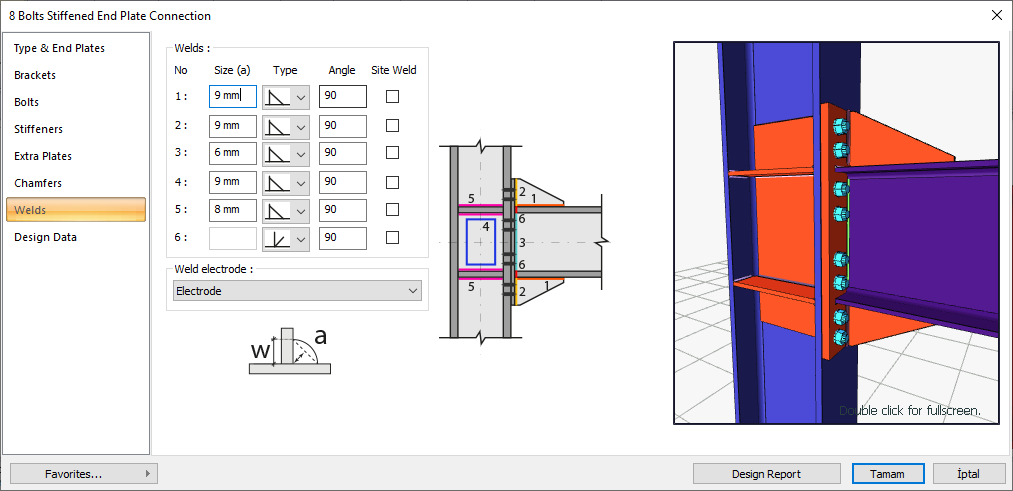The width and height of the screenshot is (1013, 491).
Task: Click the fillet weld symbol for weld 2
Action: [x=277, y=126]
